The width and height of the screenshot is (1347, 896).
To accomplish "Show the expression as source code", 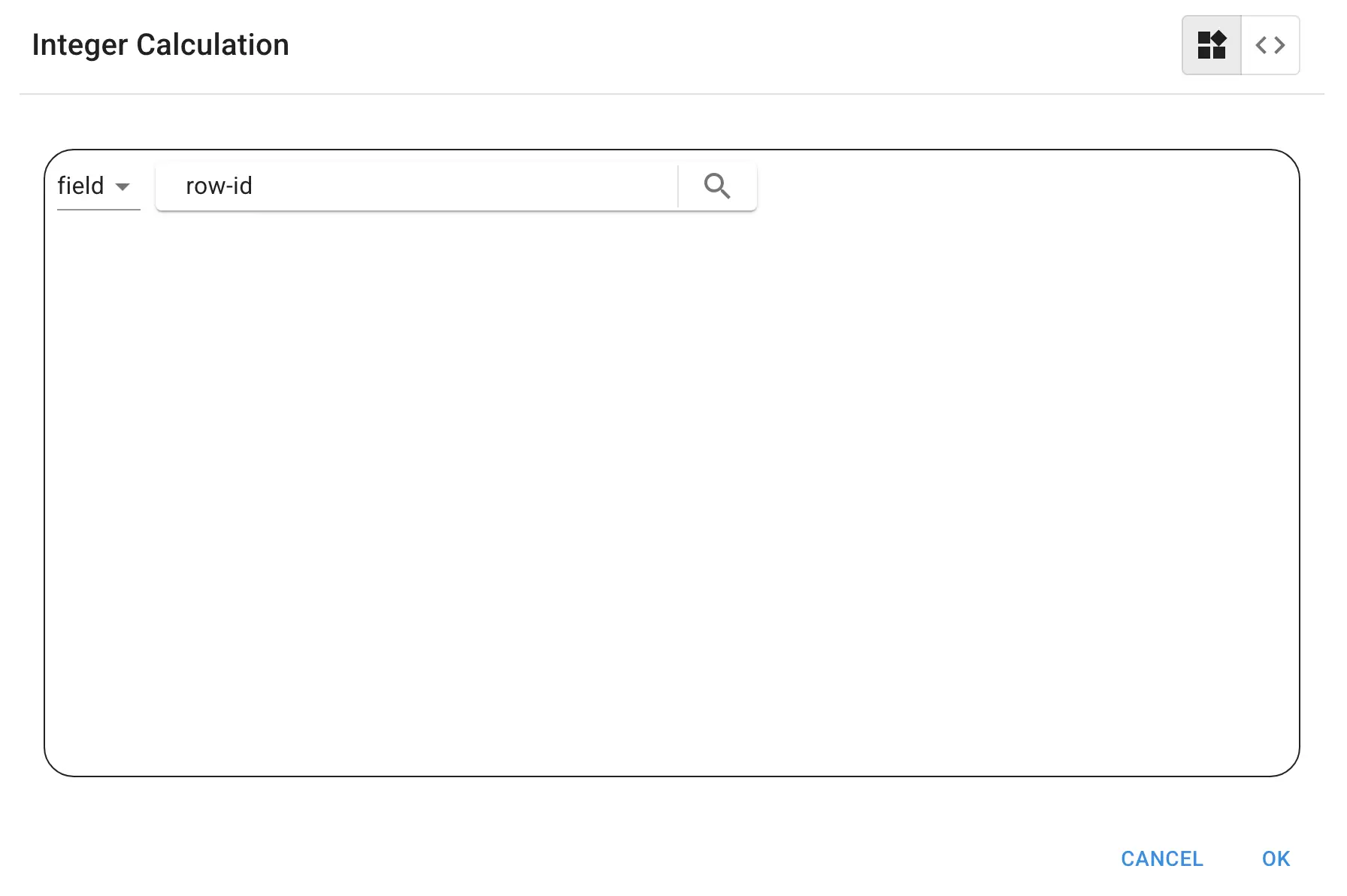I will point(1270,45).
